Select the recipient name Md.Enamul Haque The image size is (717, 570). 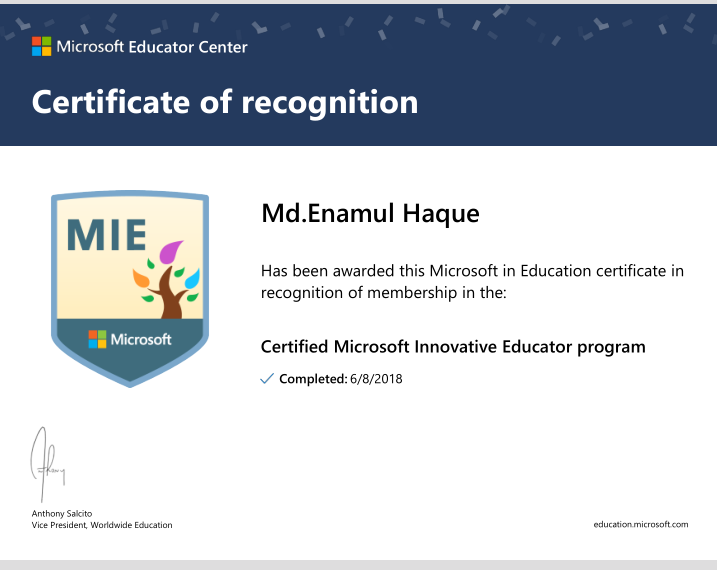[x=370, y=213]
